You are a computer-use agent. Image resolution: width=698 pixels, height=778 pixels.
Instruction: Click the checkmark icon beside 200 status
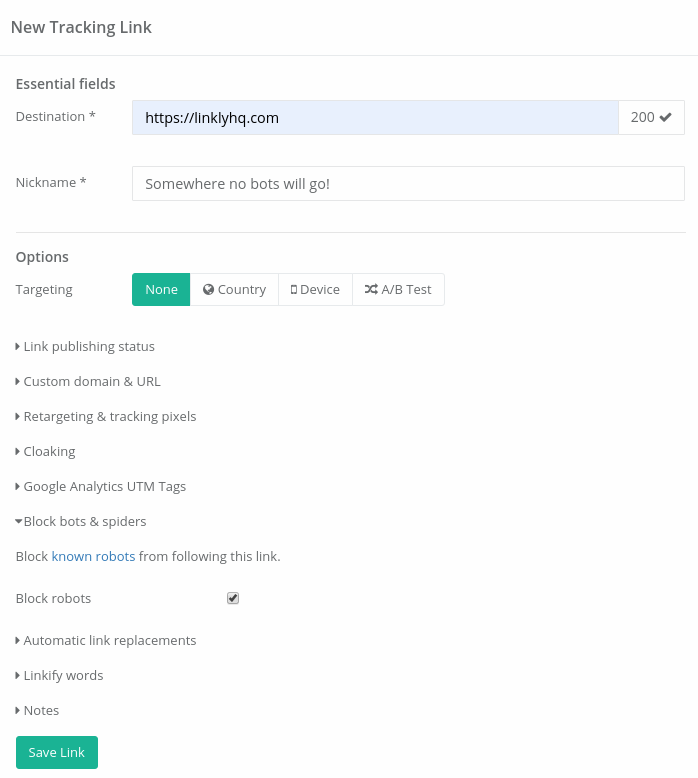coord(665,117)
